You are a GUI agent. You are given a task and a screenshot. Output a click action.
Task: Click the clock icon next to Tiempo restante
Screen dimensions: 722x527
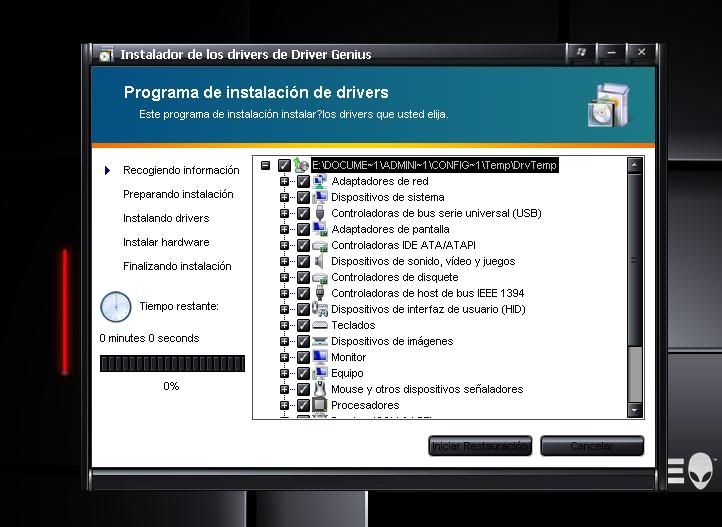click(x=116, y=307)
